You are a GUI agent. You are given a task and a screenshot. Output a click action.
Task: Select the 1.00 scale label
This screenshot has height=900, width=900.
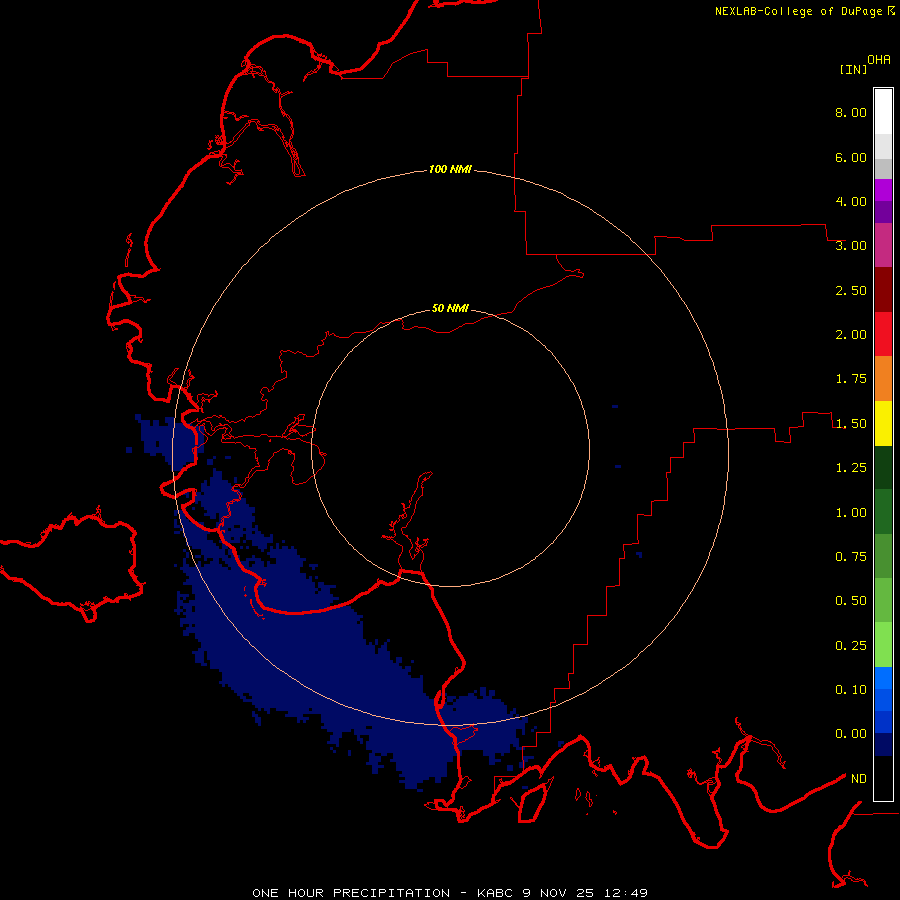pyautogui.click(x=851, y=513)
